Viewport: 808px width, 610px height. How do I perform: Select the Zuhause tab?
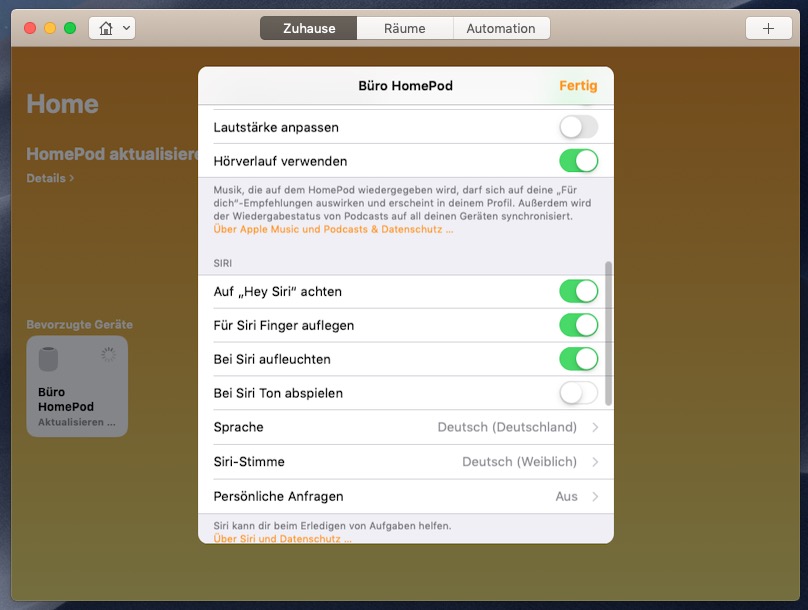coord(308,28)
